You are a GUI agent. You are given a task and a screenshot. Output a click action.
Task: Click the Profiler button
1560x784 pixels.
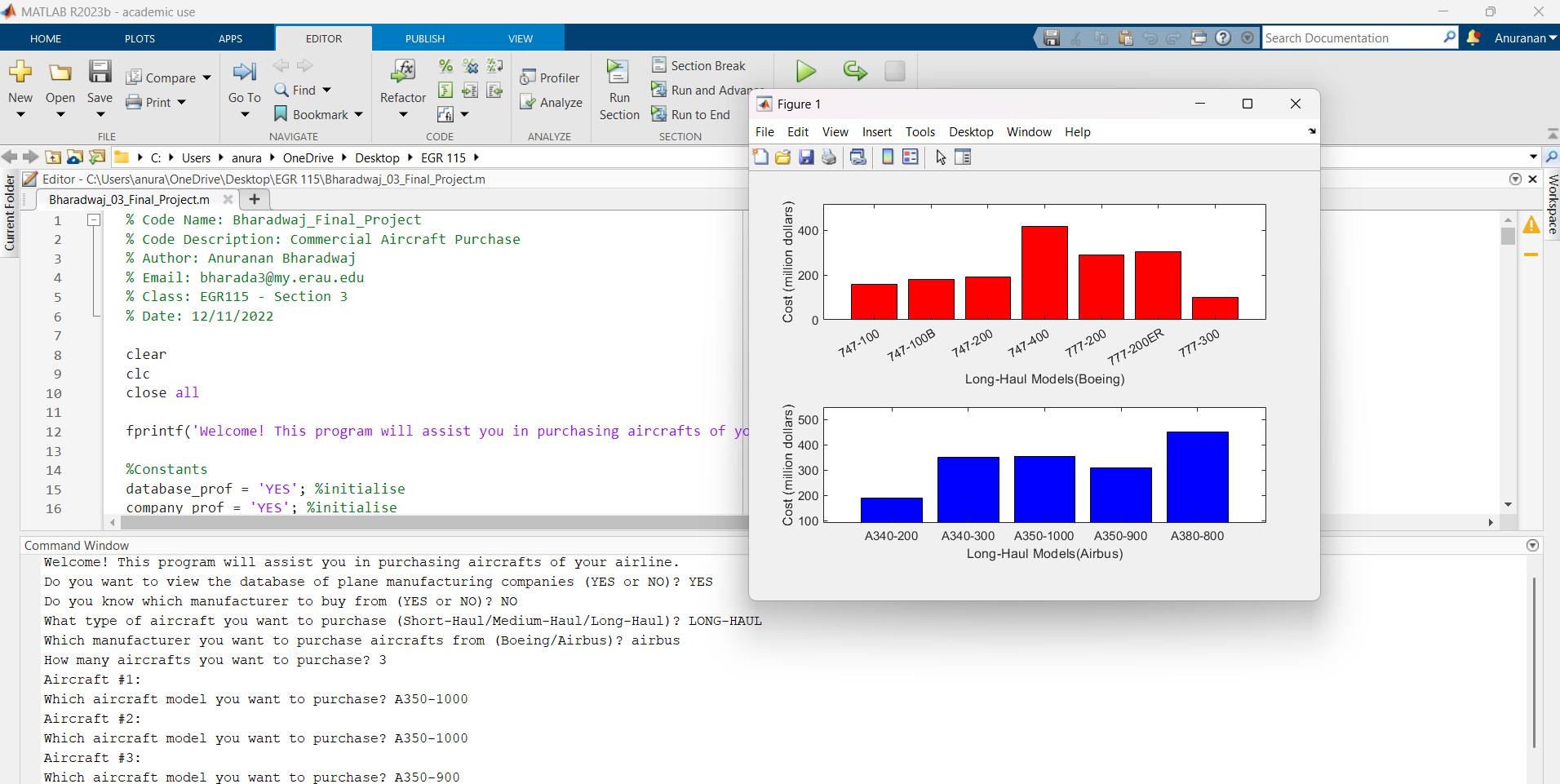550,78
